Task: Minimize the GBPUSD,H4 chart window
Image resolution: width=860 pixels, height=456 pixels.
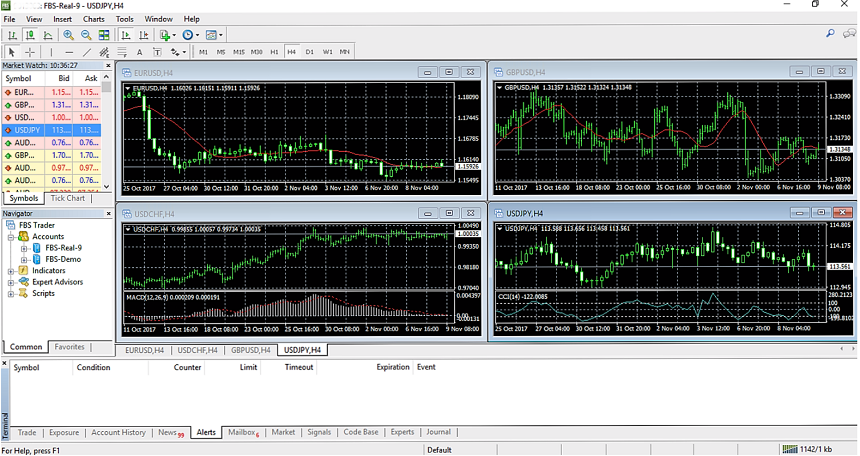Action: (800, 71)
